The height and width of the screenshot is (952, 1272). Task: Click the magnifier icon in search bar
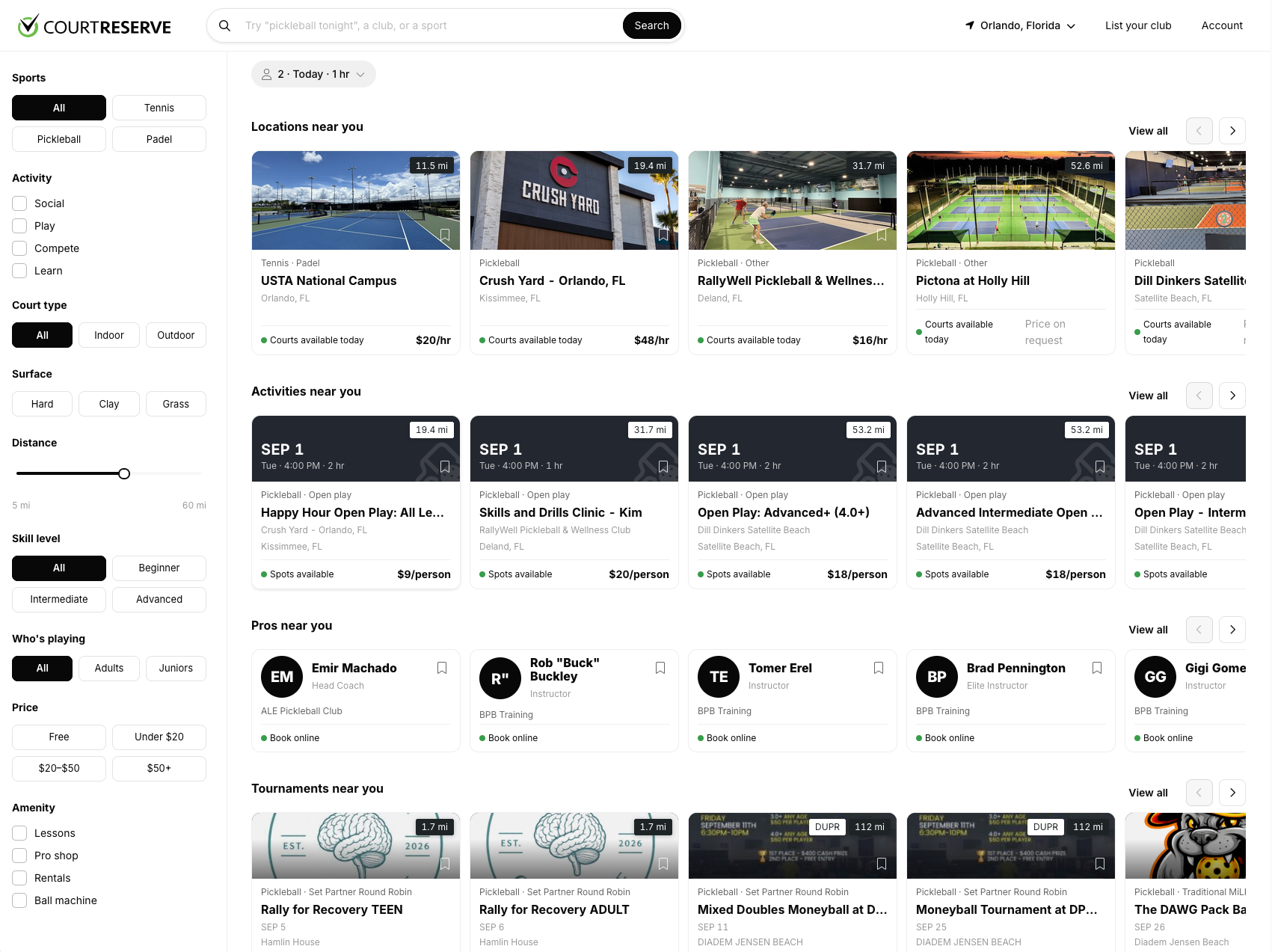[x=224, y=25]
